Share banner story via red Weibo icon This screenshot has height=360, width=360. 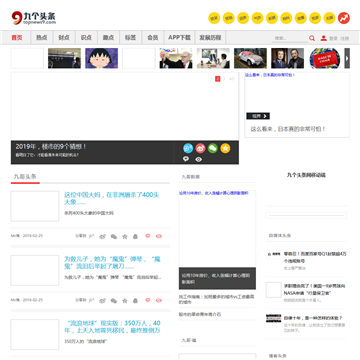200,148
